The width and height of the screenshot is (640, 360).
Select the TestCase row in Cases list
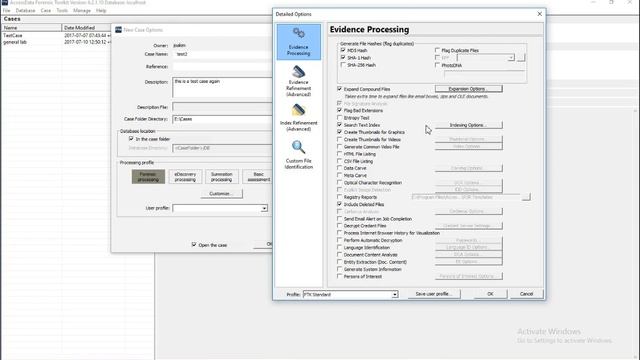56,36
